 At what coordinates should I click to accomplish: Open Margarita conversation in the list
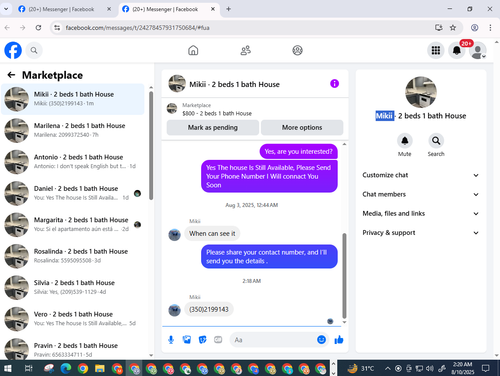click(x=73, y=224)
